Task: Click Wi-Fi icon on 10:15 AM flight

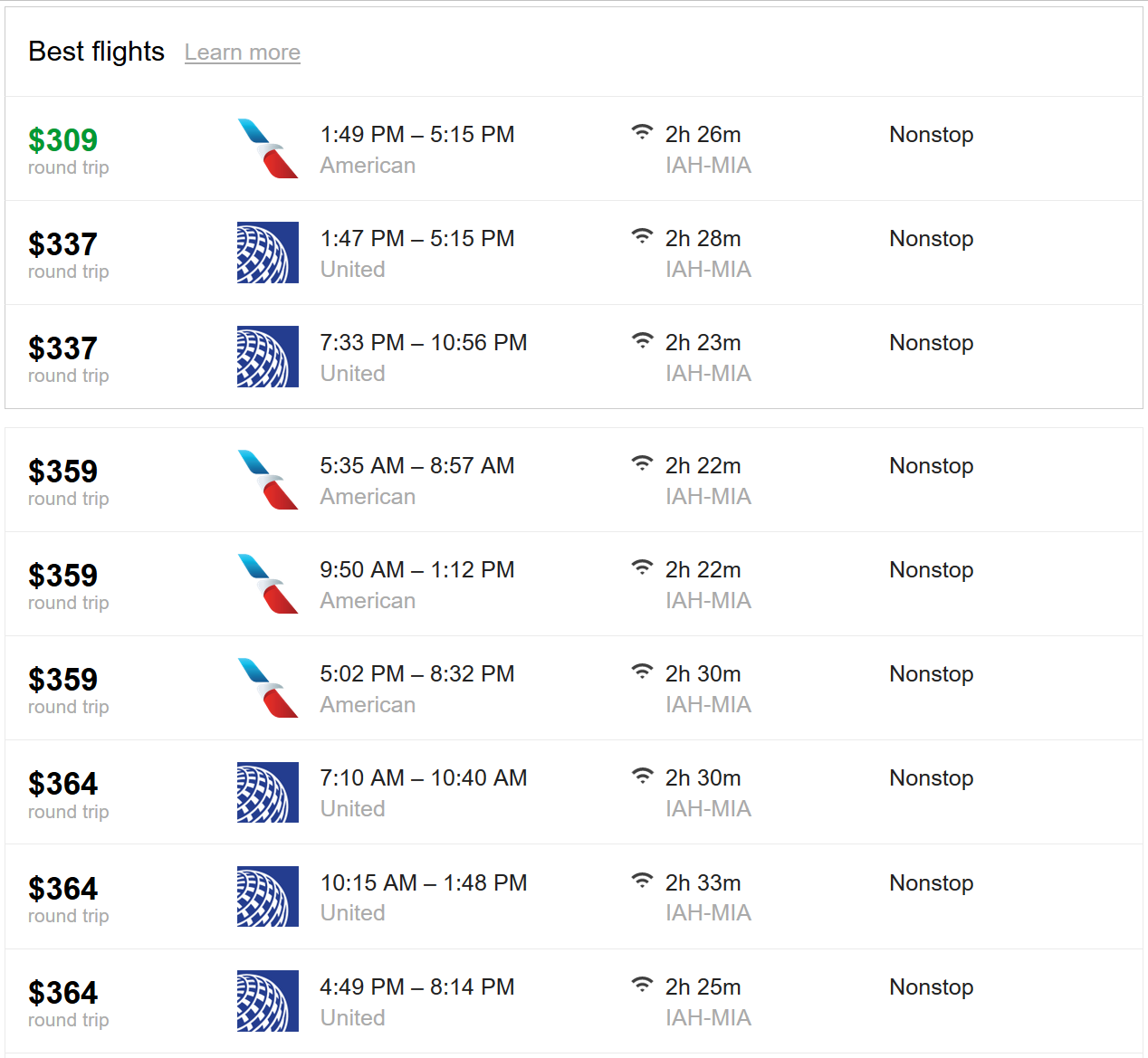Action: pyautogui.click(x=642, y=880)
